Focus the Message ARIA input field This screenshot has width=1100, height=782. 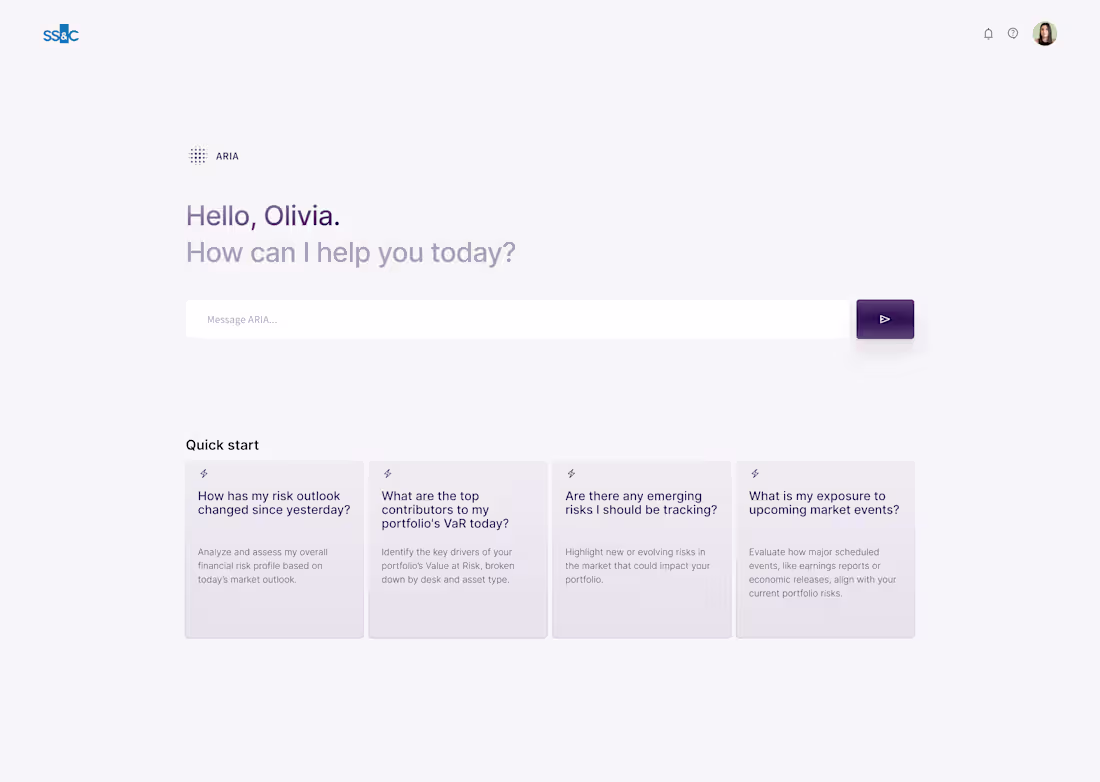point(517,319)
